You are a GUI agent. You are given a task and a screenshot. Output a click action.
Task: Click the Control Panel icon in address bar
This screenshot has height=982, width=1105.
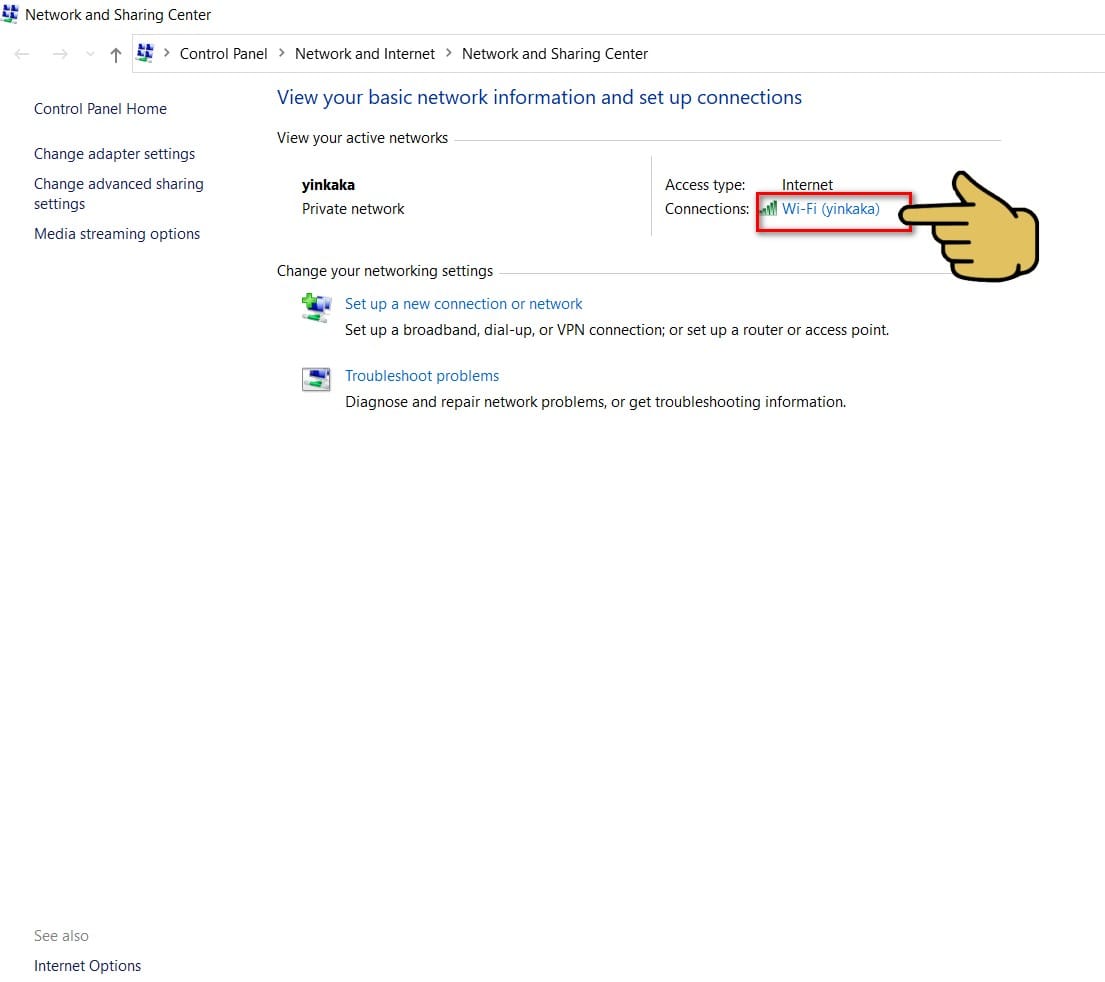tap(145, 53)
